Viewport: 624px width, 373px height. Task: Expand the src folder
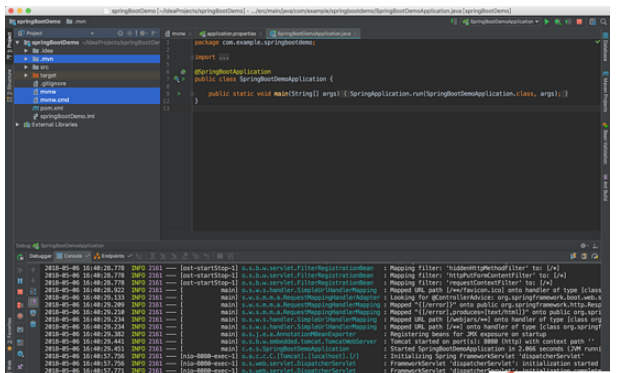pyautogui.click(x=26, y=67)
